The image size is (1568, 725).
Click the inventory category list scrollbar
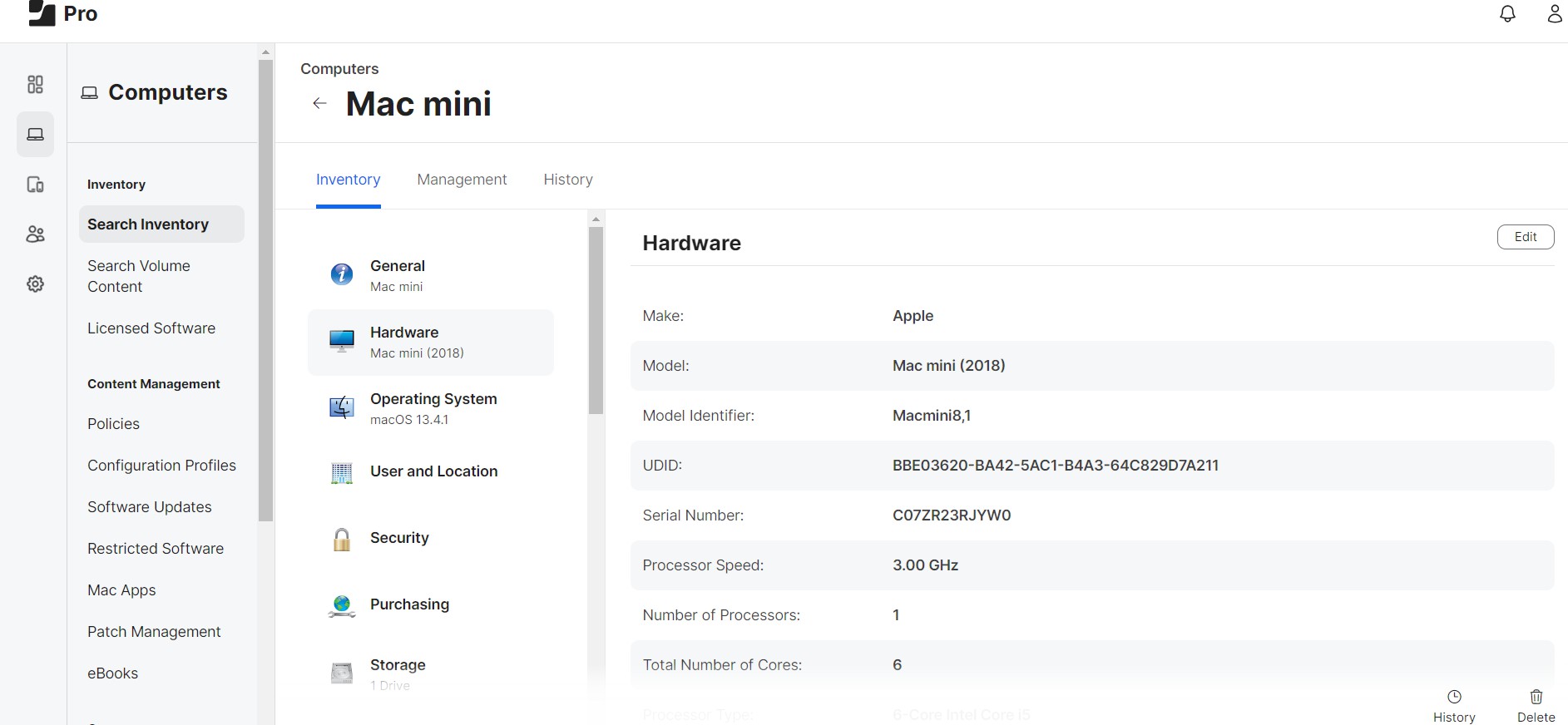[596, 320]
